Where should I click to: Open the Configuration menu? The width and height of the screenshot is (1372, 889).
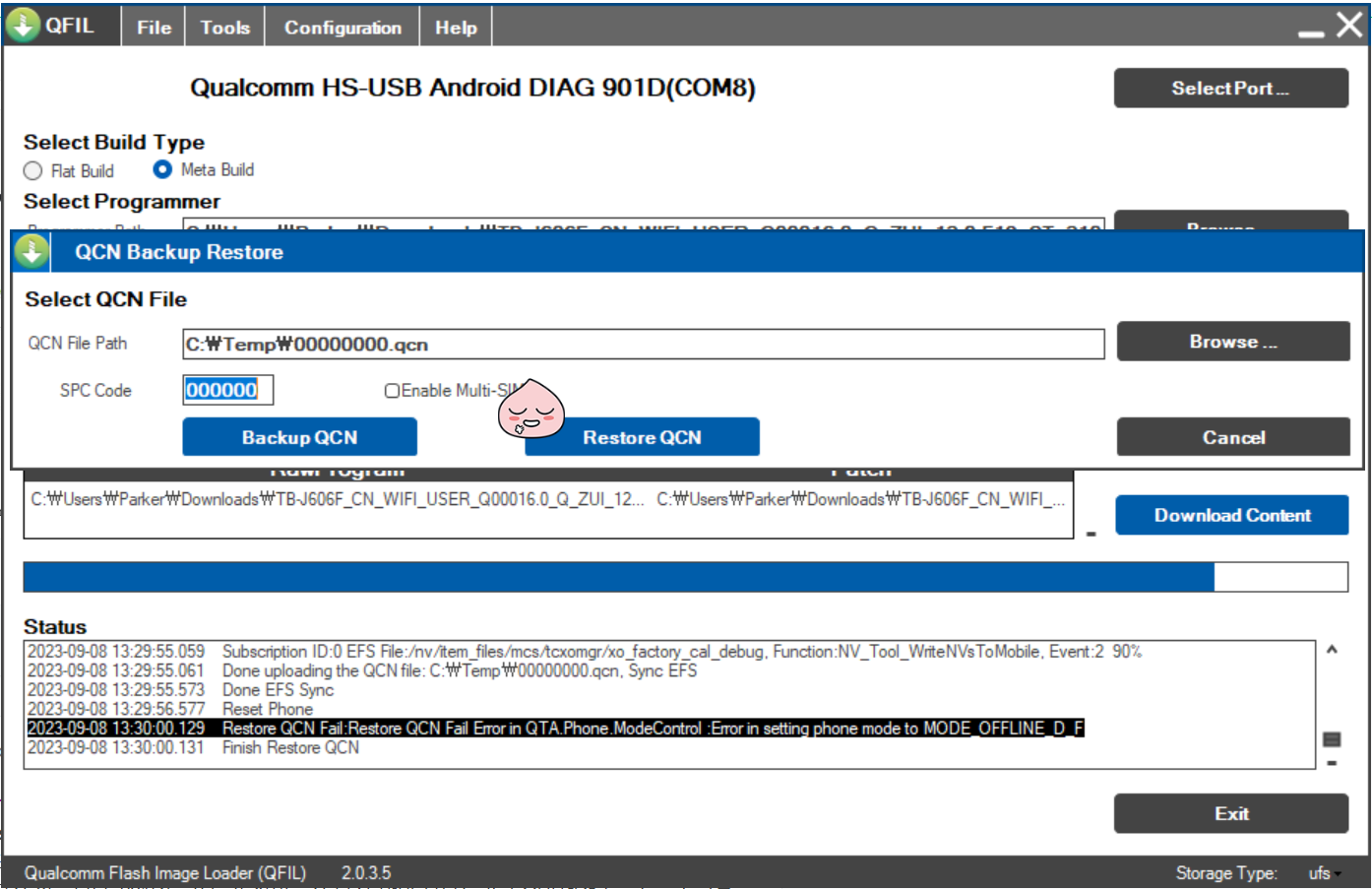pyautogui.click(x=343, y=28)
